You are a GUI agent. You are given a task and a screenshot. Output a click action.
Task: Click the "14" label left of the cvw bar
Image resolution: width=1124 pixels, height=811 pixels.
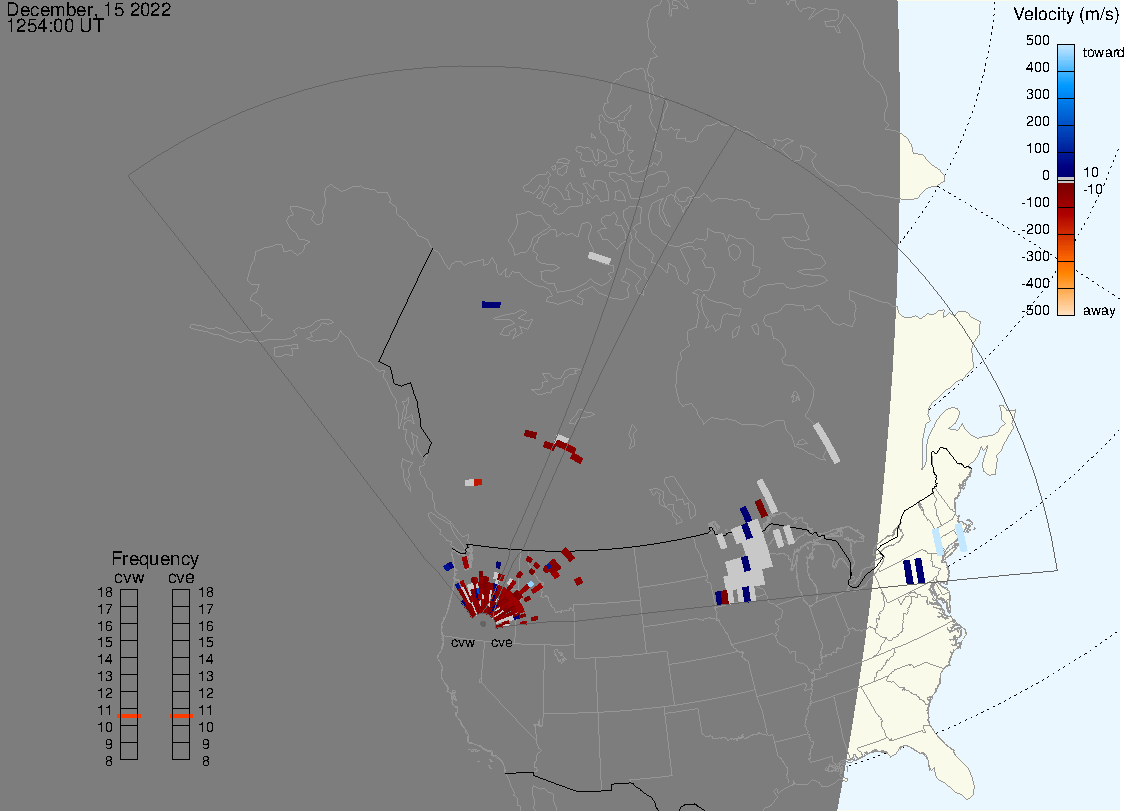click(105, 659)
